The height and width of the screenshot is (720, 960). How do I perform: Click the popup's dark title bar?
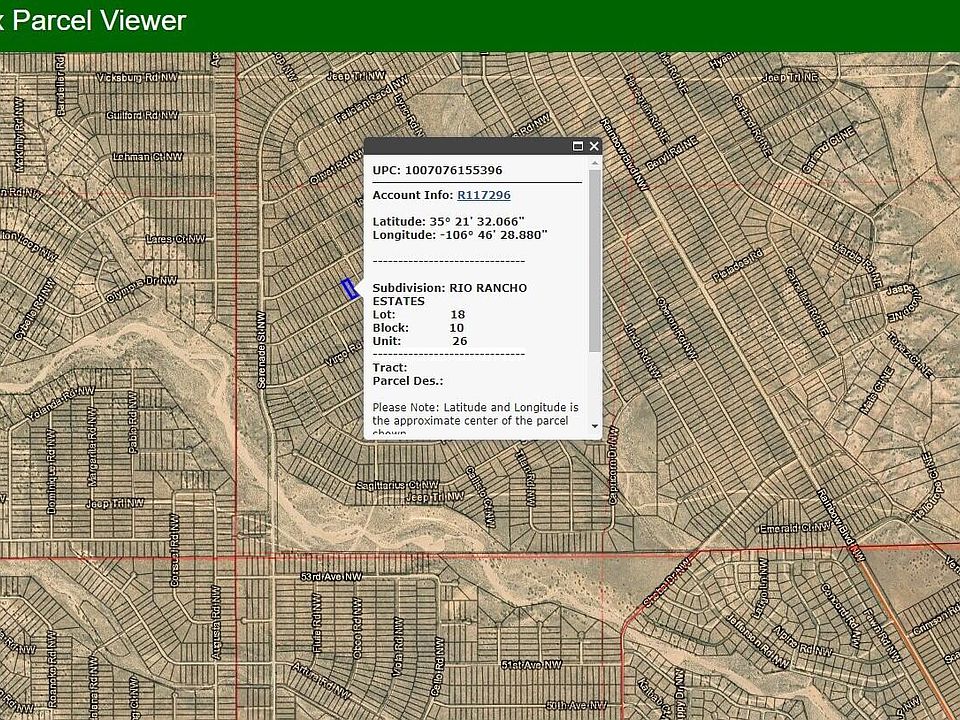click(x=465, y=146)
